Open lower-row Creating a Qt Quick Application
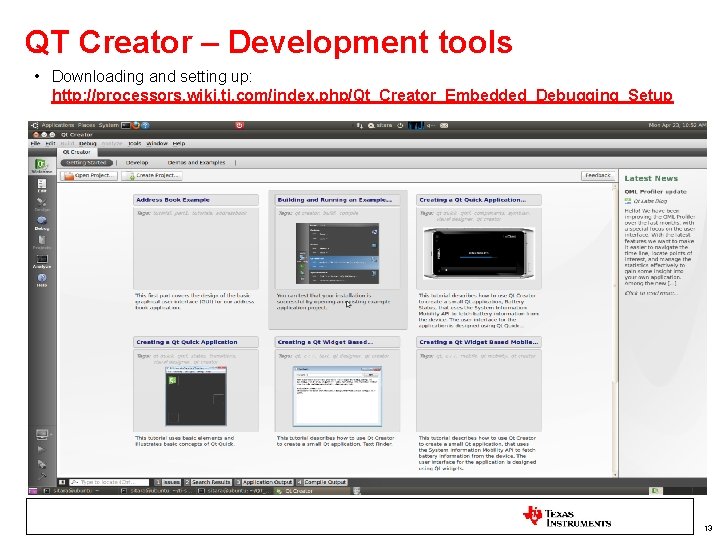The height and width of the screenshot is (540, 720). (196, 342)
